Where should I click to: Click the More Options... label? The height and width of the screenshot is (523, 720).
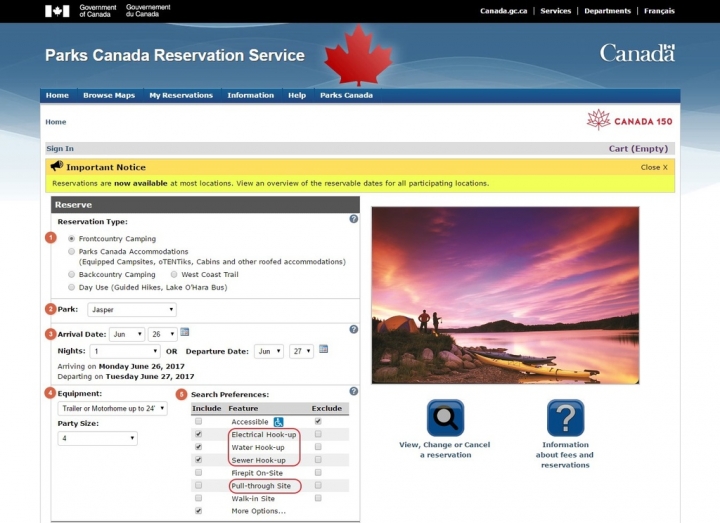[x=259, y=511]
